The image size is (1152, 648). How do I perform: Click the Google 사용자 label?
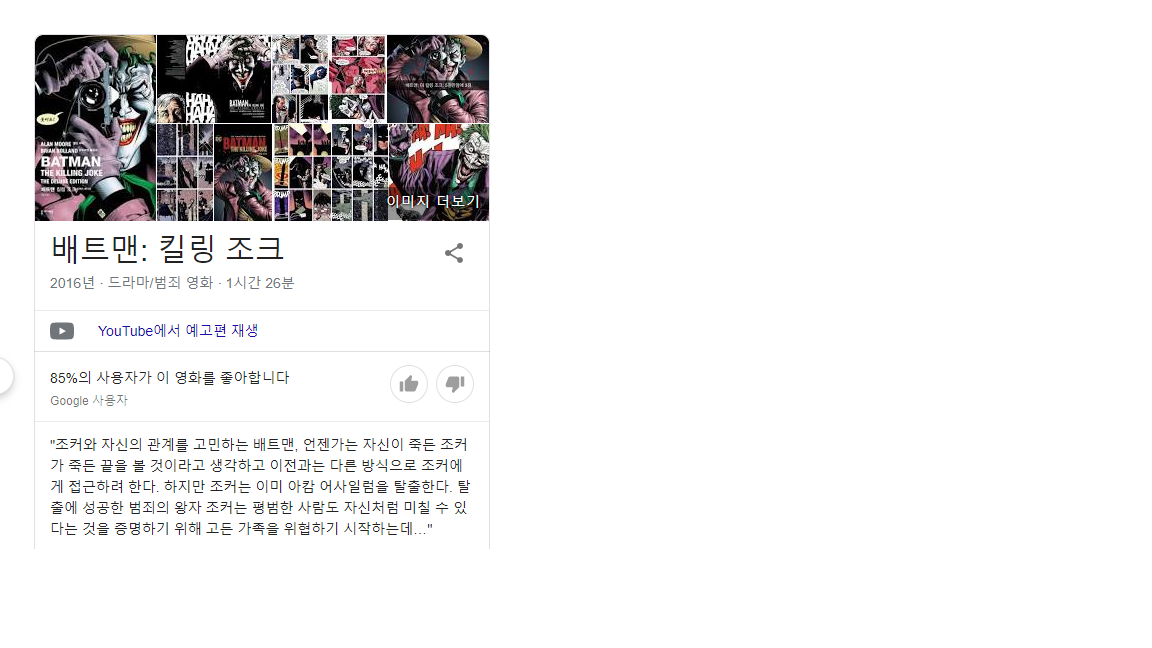[x=89, y=400]
